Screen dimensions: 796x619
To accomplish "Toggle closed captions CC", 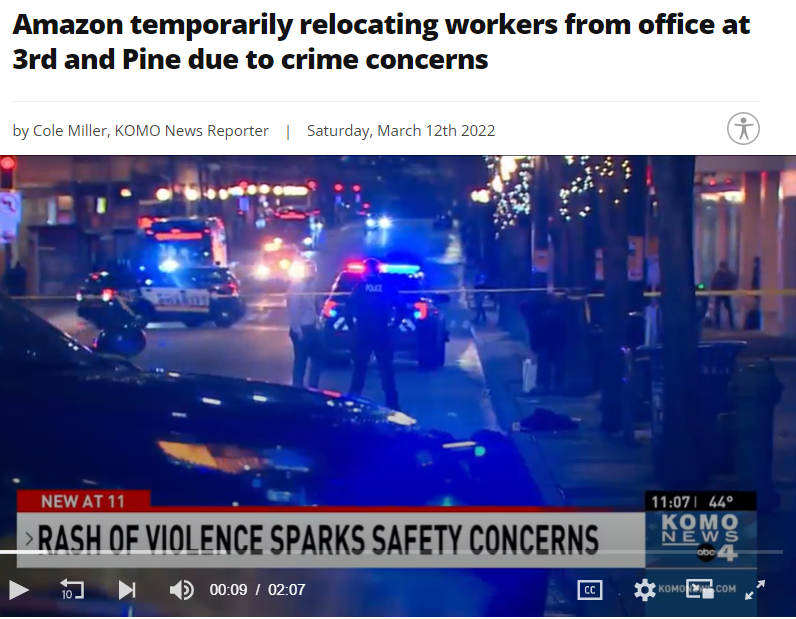I will (589, 590).
